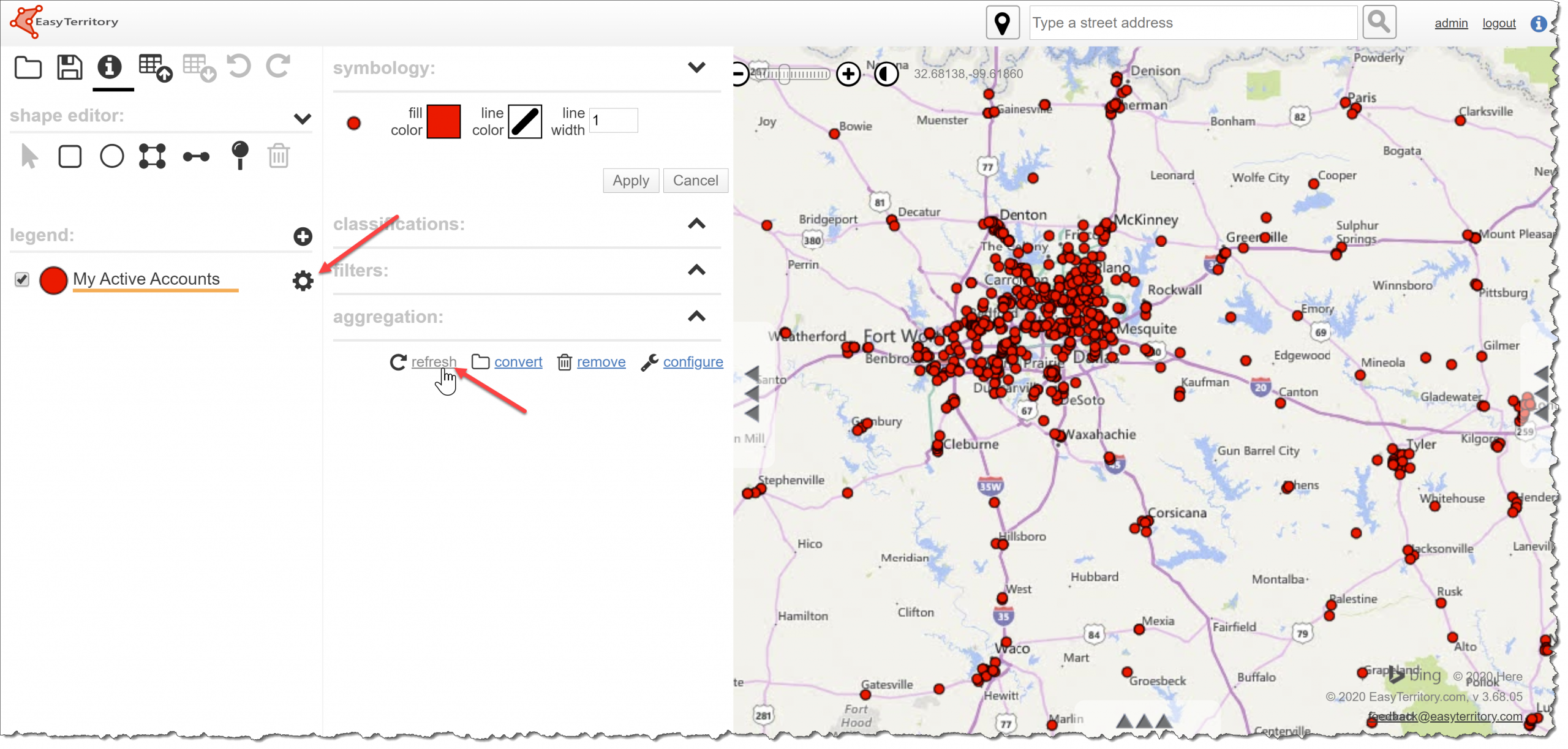Open the red fill color swatch
Screen dimensions: 1568x749
443,121
